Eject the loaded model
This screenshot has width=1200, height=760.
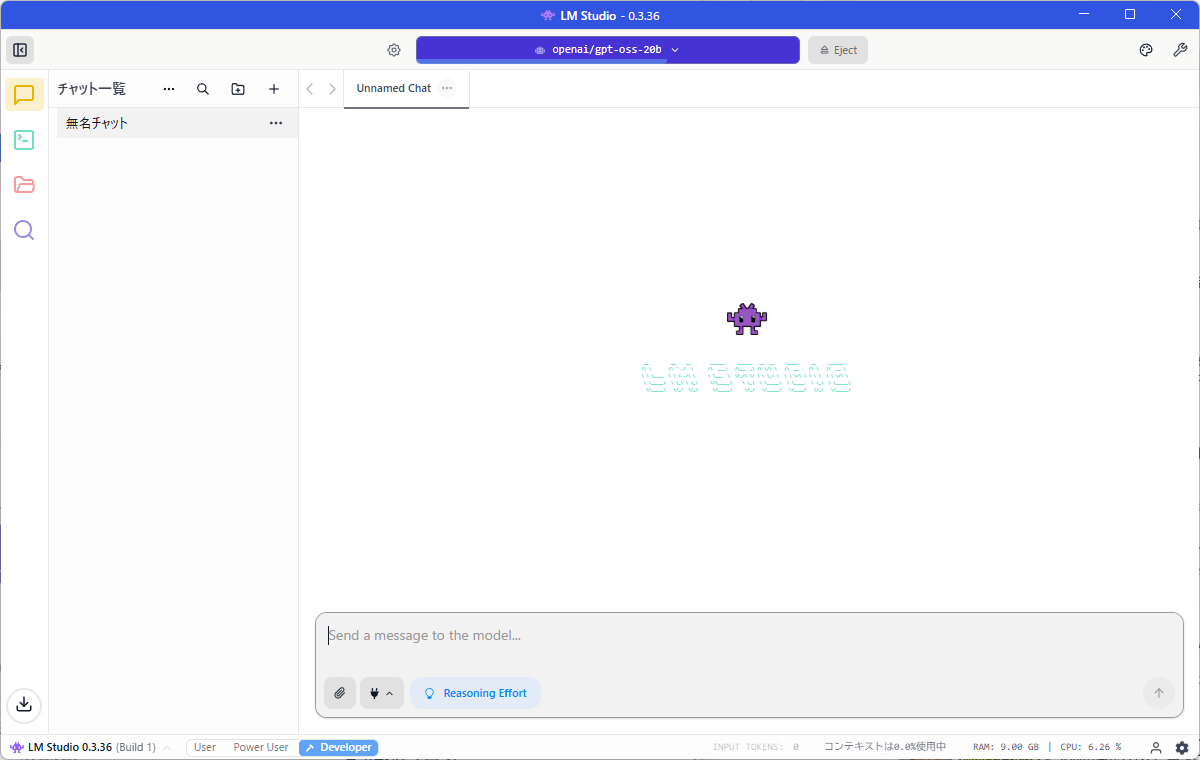[x=837, y=50]
